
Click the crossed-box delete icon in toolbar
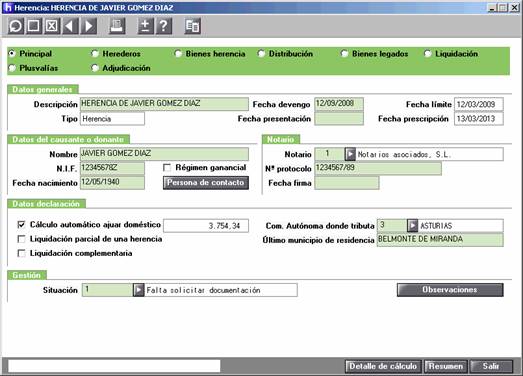52,26
